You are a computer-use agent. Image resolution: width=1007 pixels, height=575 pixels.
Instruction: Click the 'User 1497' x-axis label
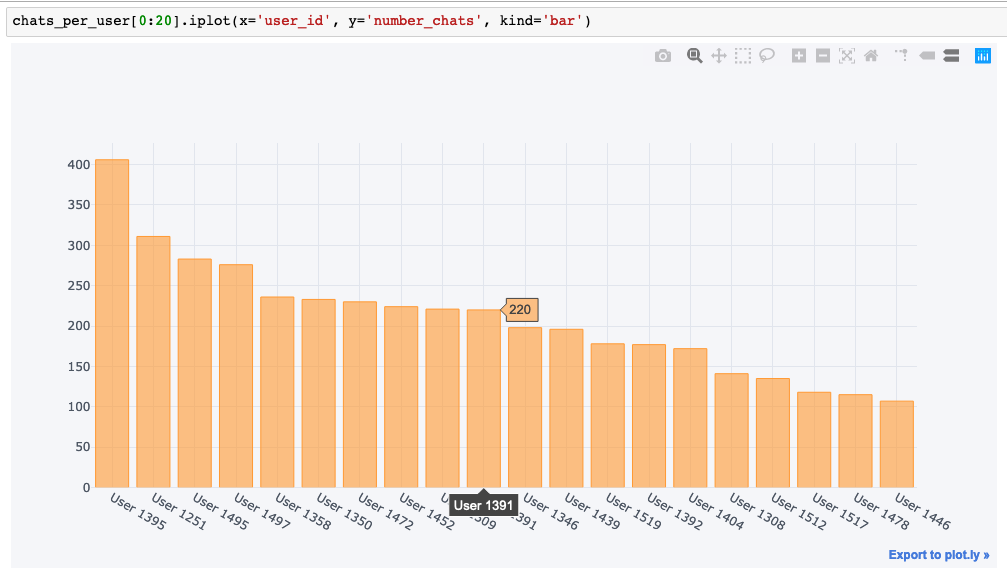pyautogui.click(x=262, y=511)
